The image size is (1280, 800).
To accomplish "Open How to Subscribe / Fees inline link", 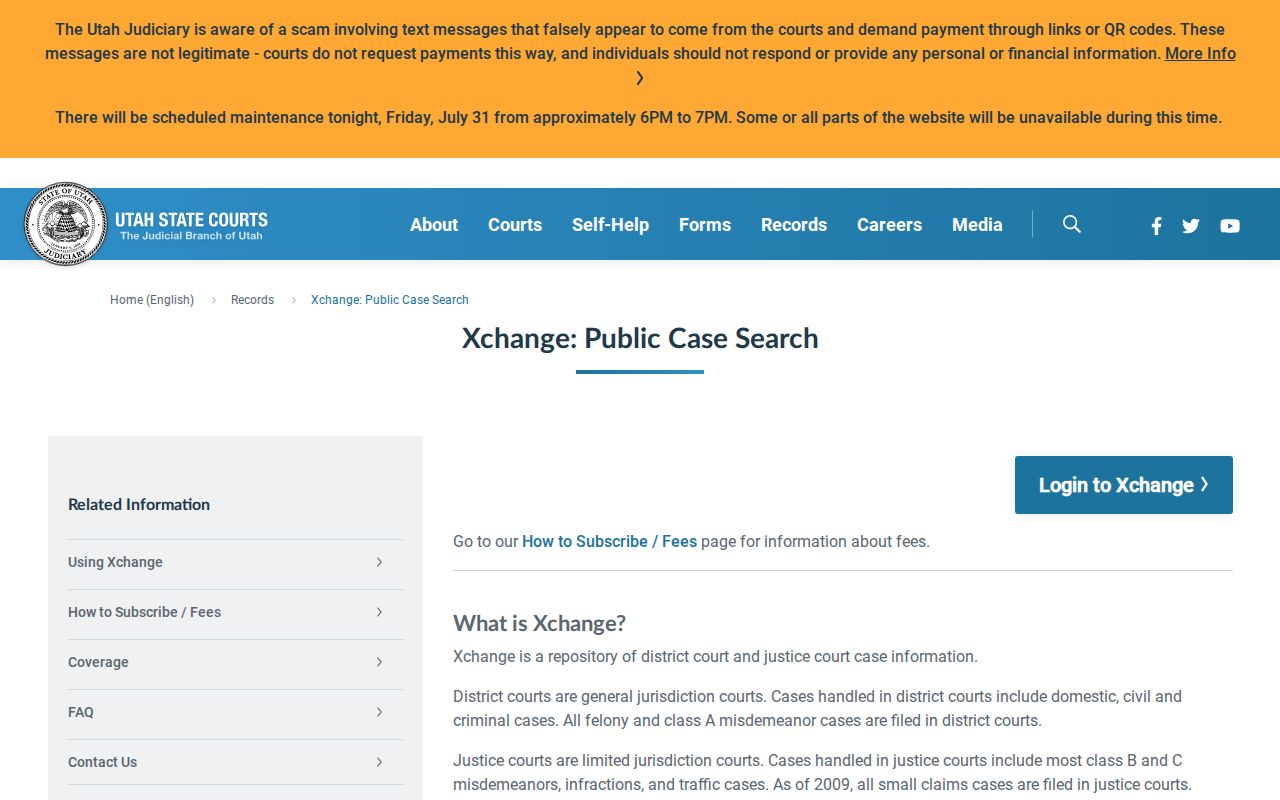I will pyautogui.click(x=609, y=541).
